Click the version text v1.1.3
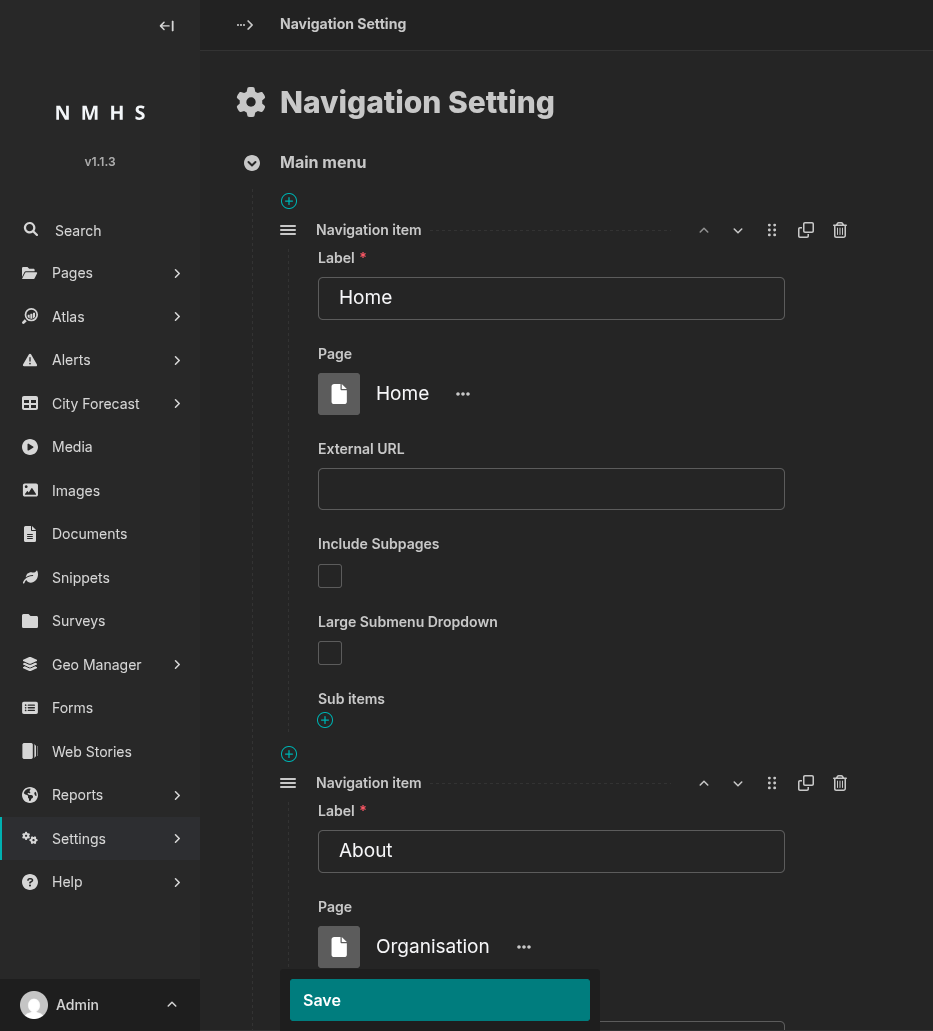This screenshot has width=933, height=1031. [100, 162]
